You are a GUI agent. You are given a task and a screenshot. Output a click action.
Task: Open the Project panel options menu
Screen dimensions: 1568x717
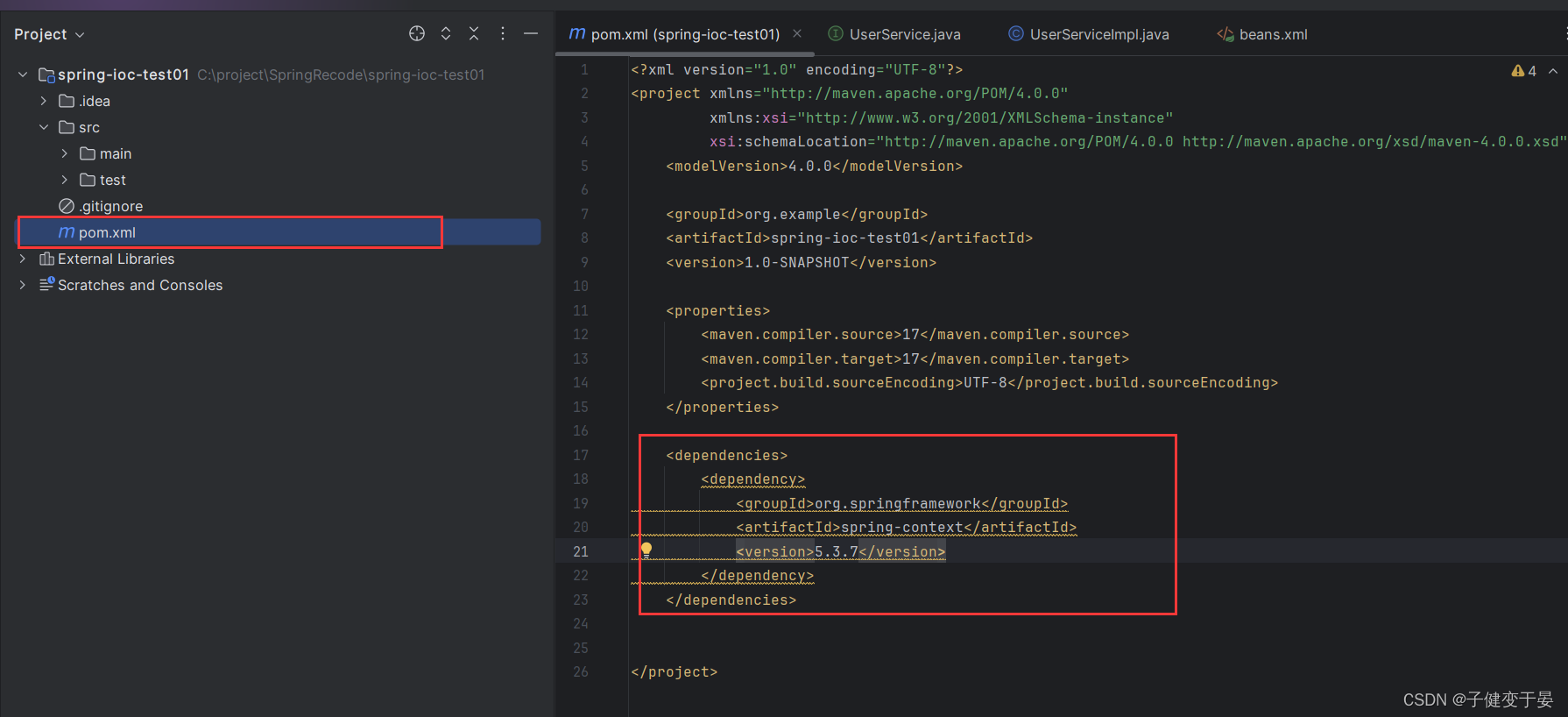click(x=503, y=33)
